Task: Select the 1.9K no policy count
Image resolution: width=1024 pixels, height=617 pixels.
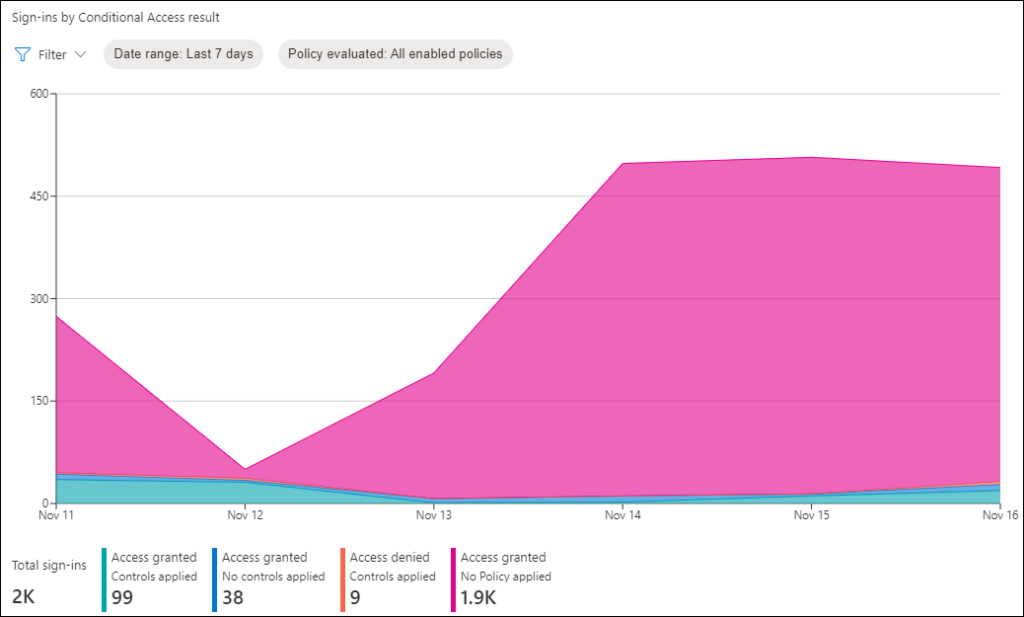Action: click(479, 598)
